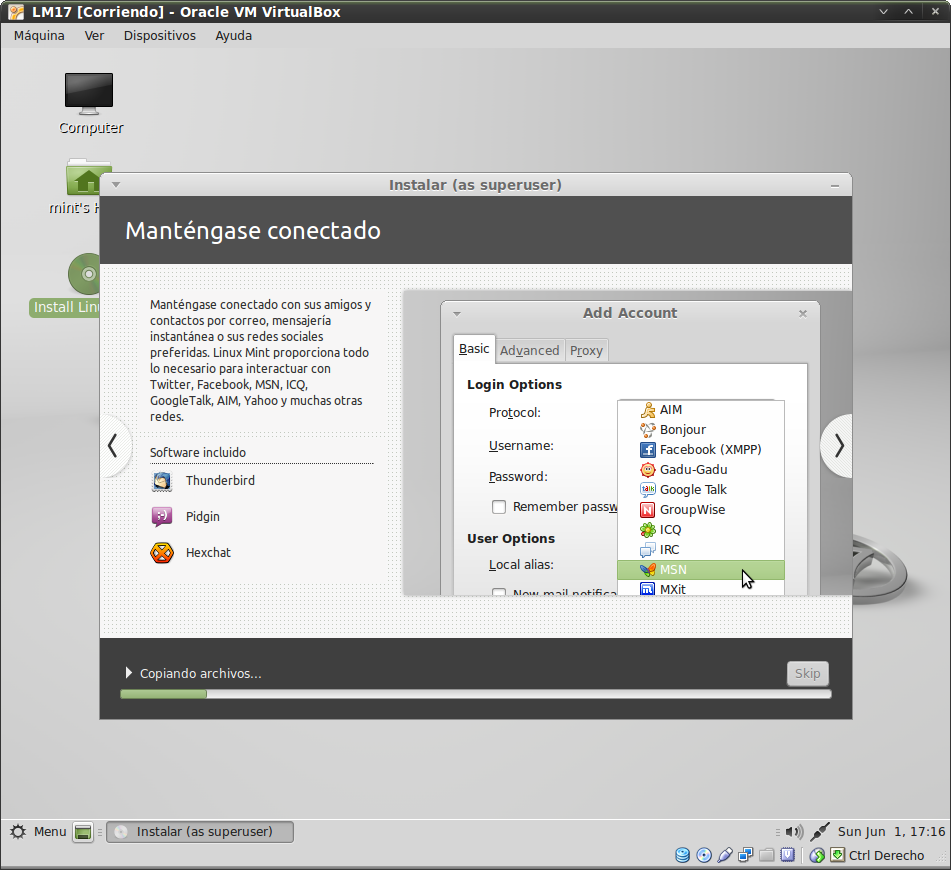951x870 pixels.
Task: Expand the Copiando archivos details triangle
Action: pos(129,673)
